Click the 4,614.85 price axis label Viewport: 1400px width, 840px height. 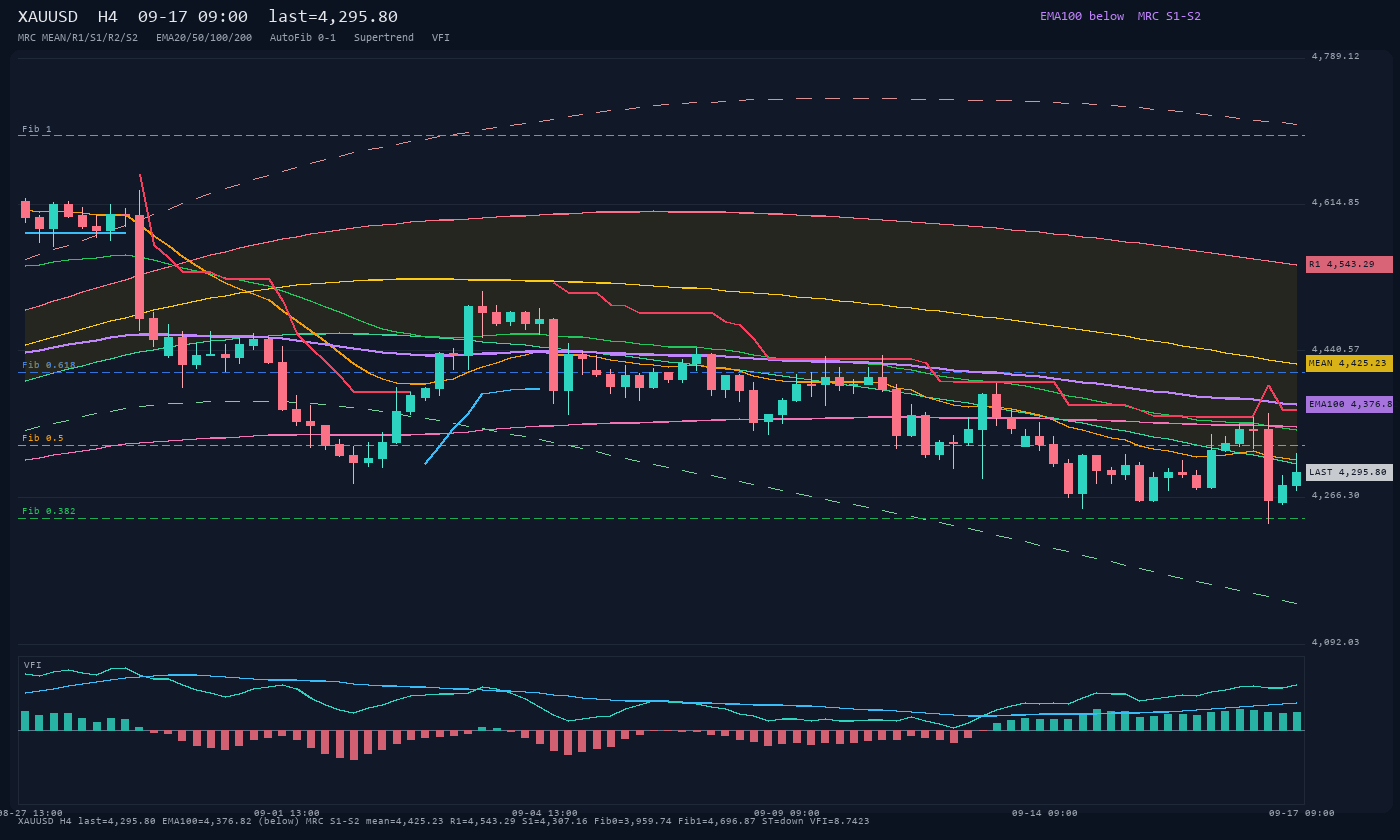click(x=1336, y=202)
